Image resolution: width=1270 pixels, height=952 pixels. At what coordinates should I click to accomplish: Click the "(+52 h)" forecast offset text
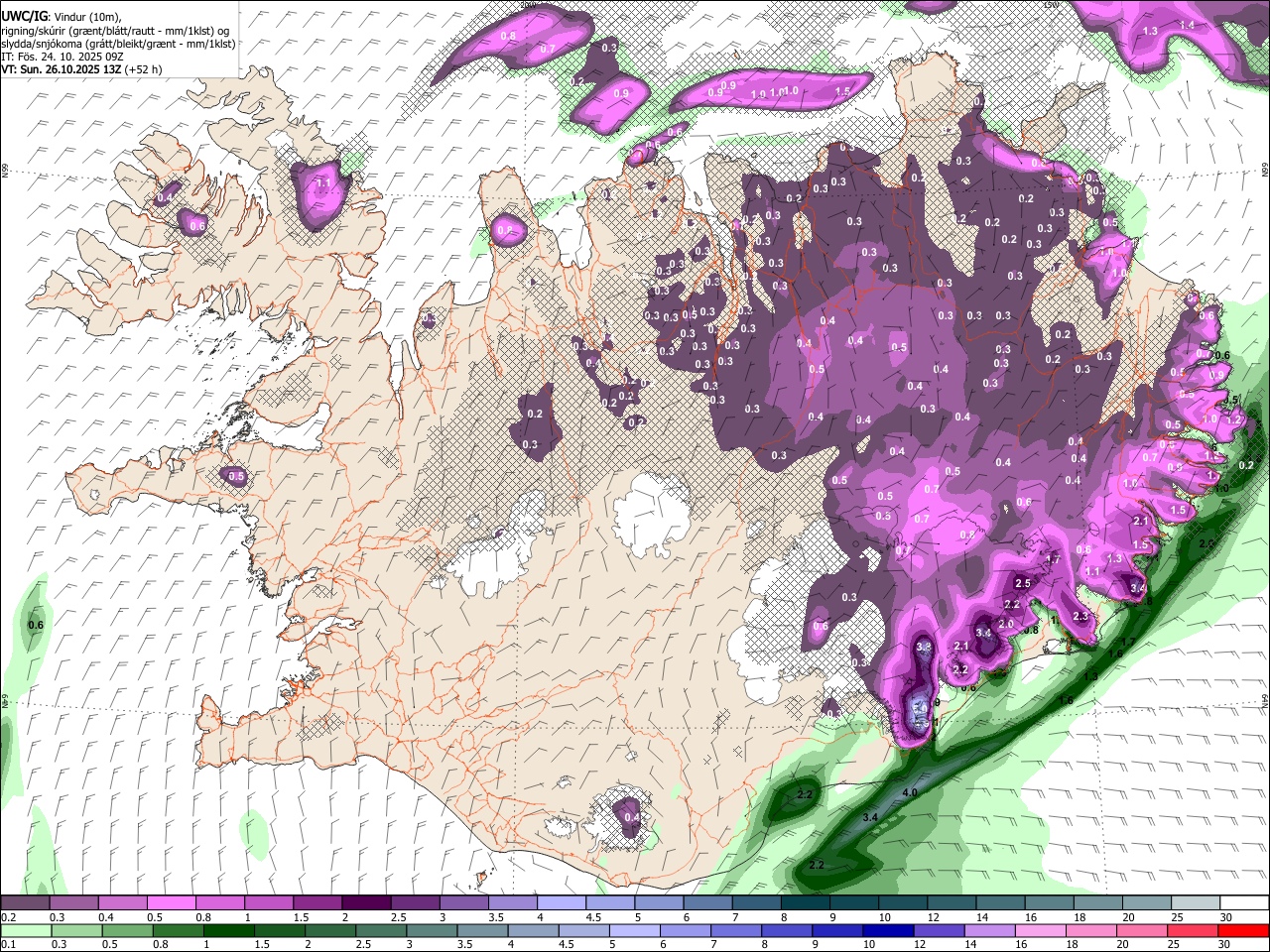143,69
